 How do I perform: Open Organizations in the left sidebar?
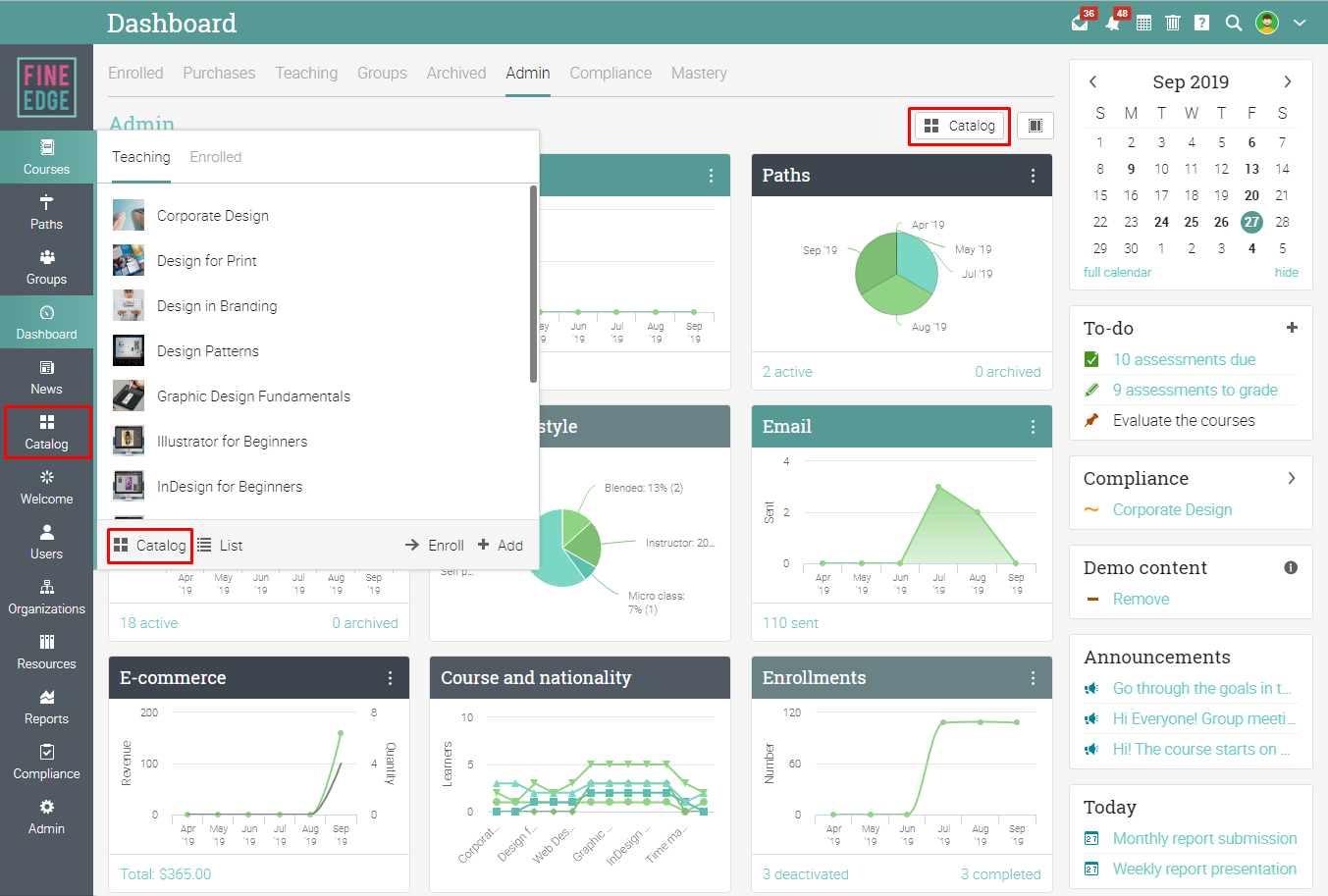point(46,598)
